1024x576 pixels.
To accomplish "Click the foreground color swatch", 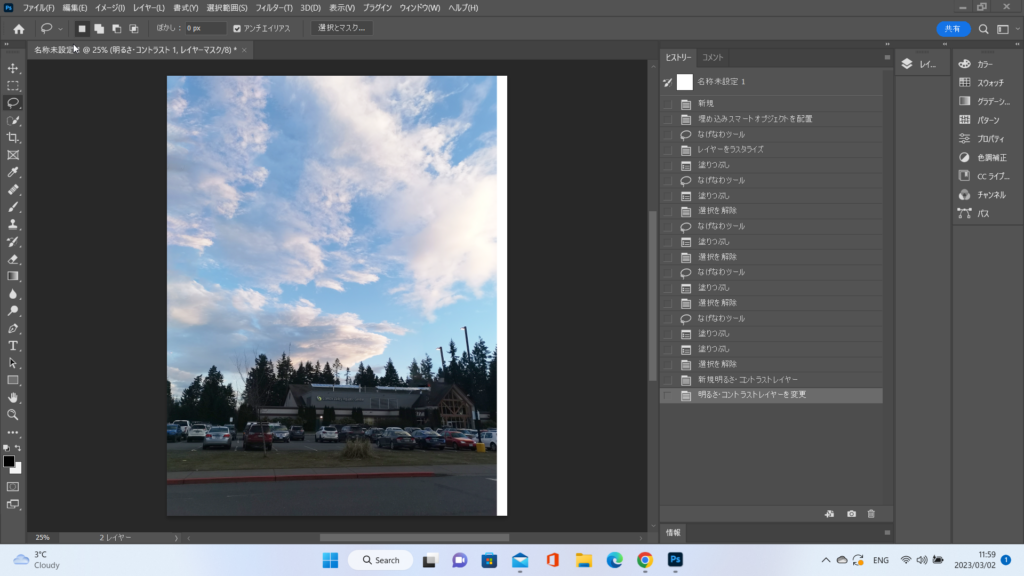I will 9,461.
